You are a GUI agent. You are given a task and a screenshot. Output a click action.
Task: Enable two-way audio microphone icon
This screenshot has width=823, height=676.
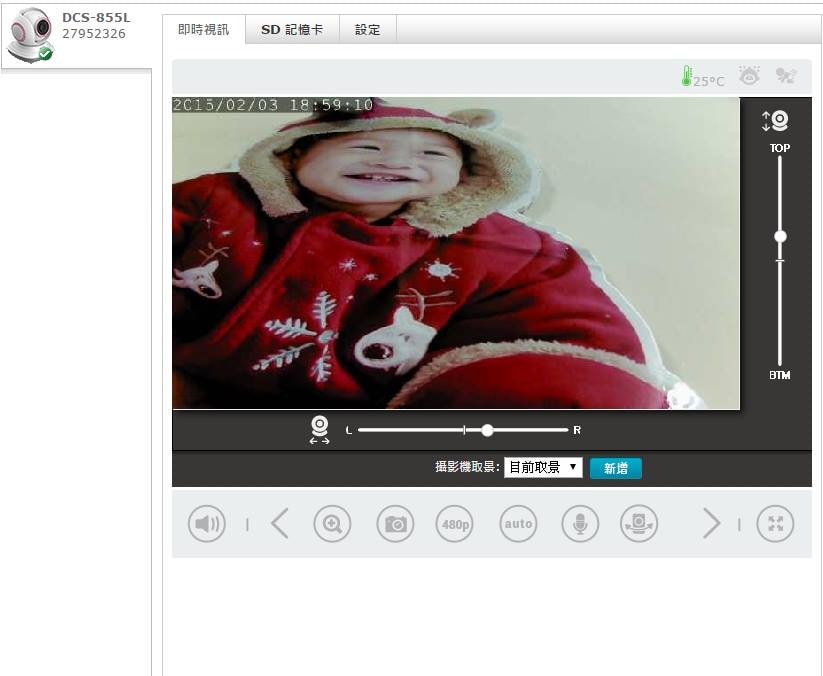(x=579, y=524)
